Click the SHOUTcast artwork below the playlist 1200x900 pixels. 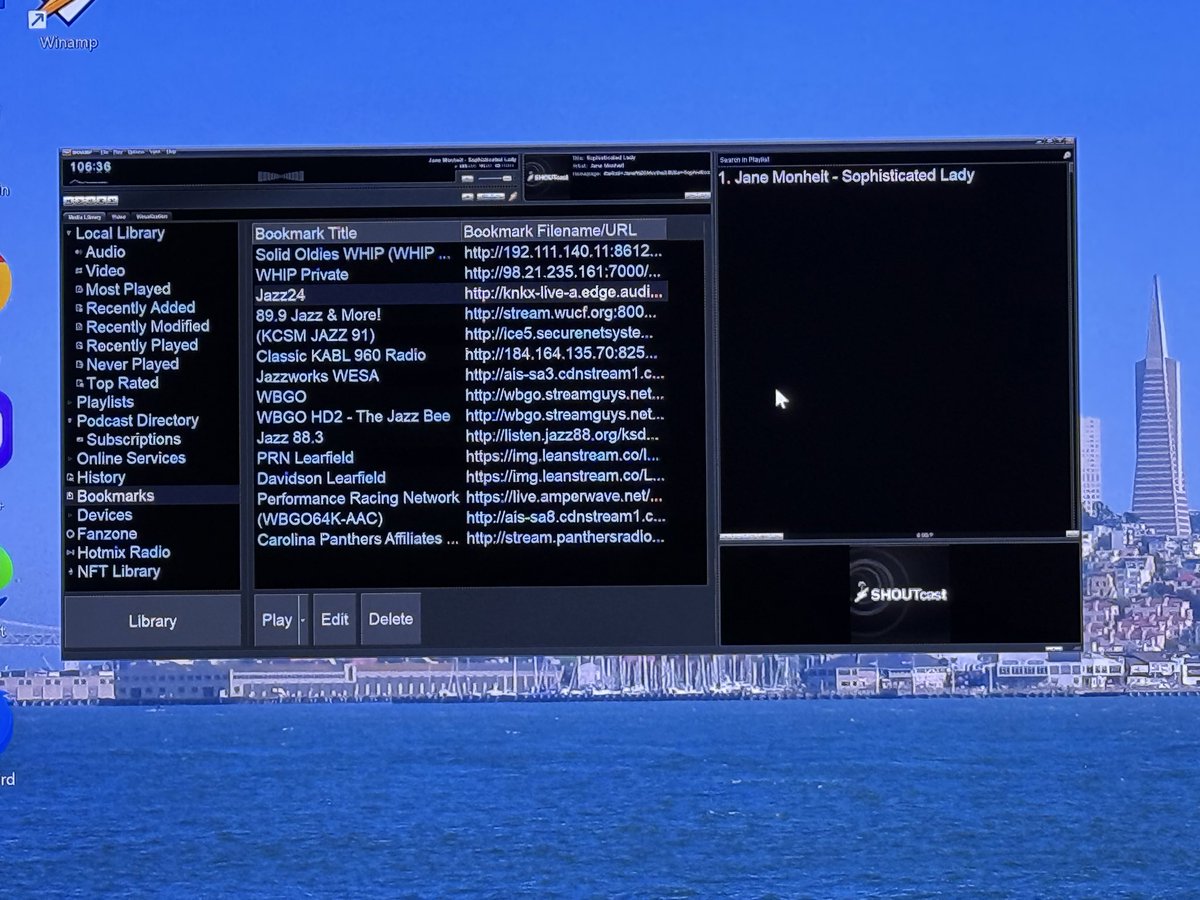pyautogui.click(x=900, y=594)
